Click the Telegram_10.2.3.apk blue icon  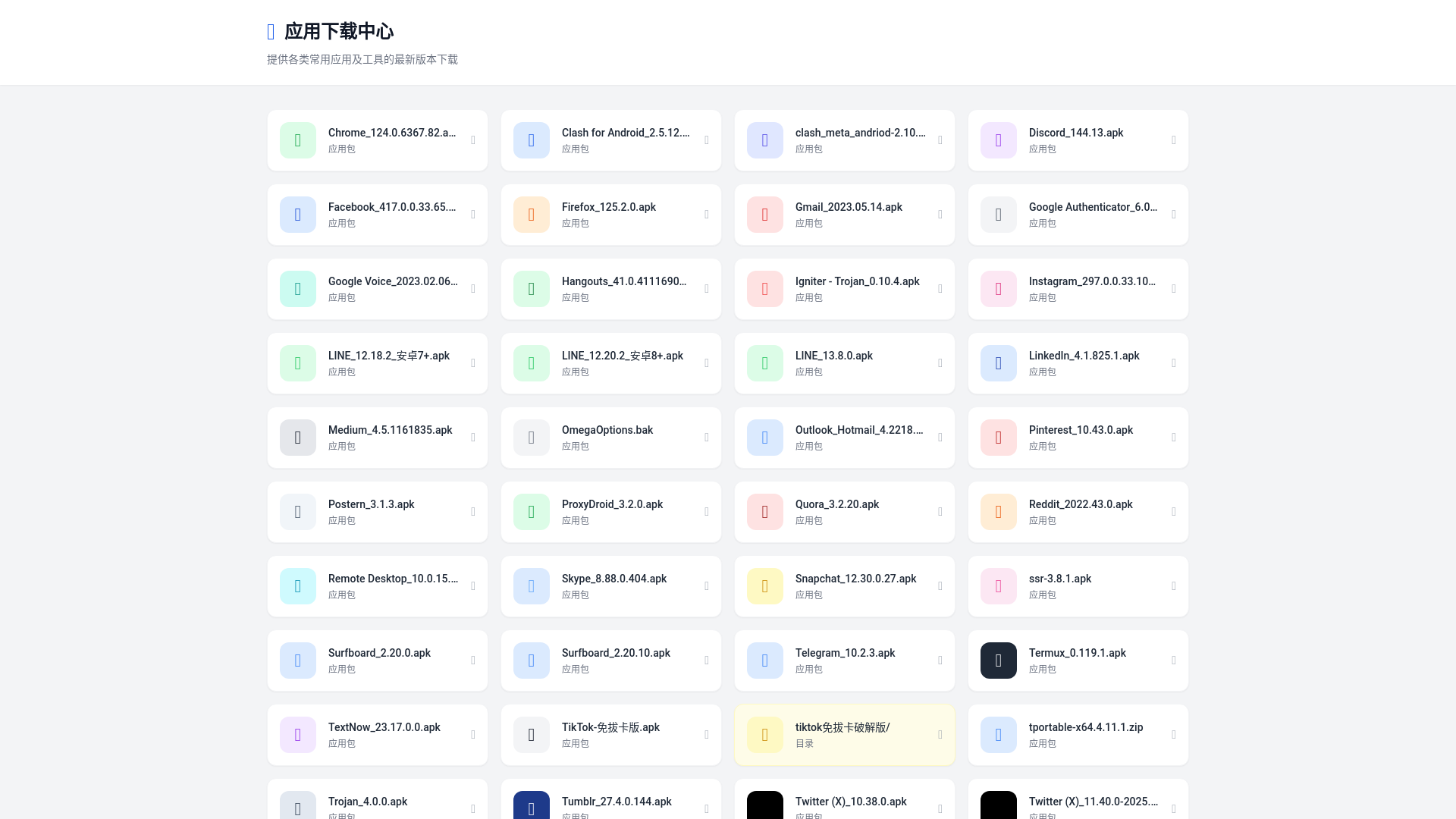[765, 661]
